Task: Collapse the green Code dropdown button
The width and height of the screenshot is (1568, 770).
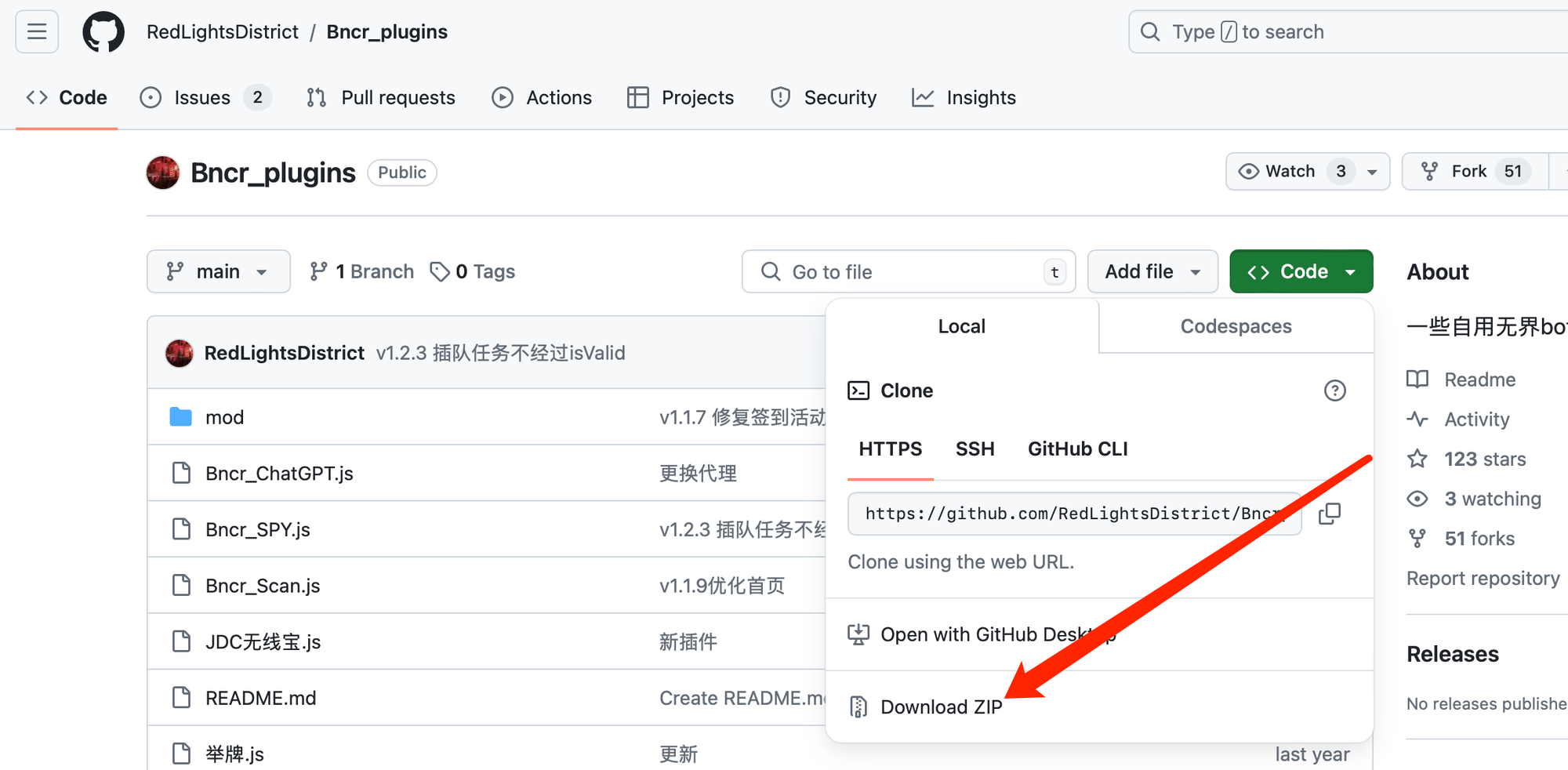Action: pyautogui.click(x=1301, y=271)
